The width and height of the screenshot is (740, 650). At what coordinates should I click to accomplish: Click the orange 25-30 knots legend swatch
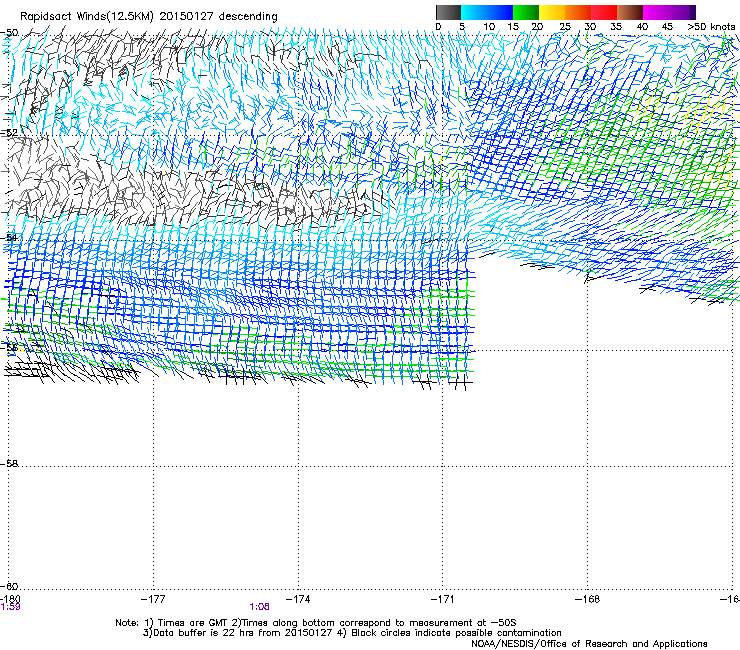coord(578,12)
